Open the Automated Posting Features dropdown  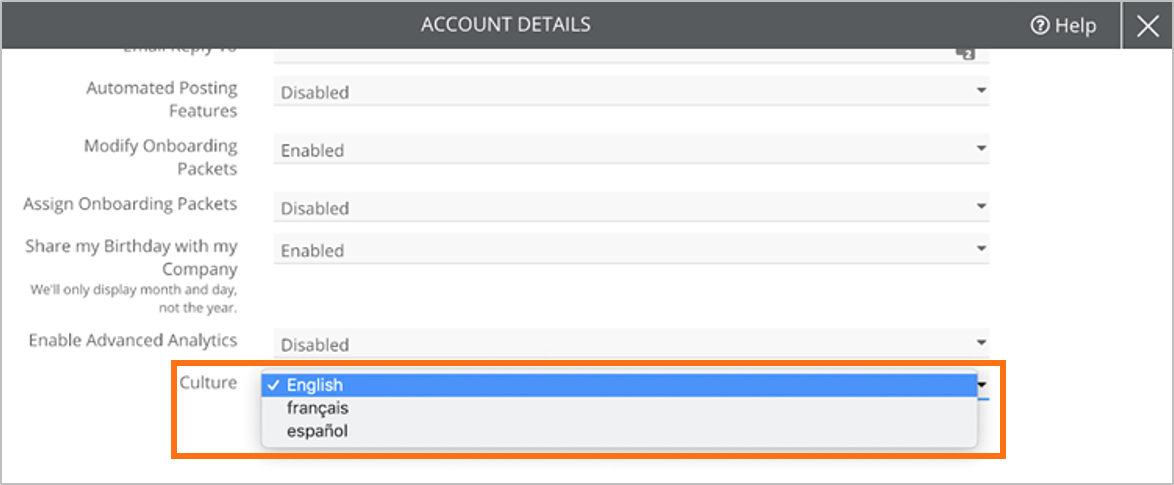[x=631, y=92]
